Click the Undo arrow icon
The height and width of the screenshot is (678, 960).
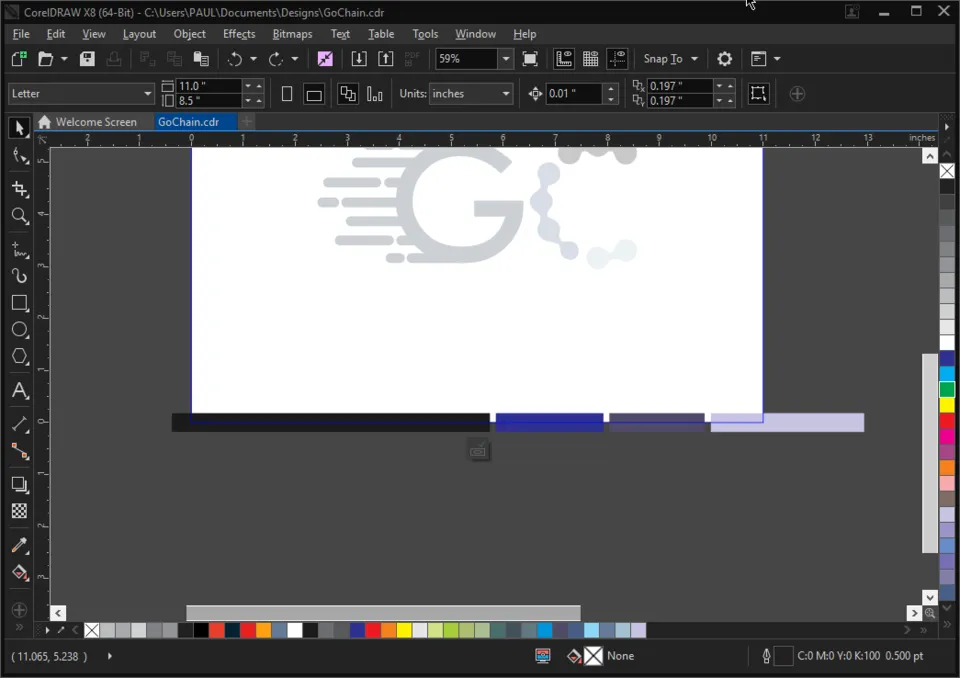click(235, 59)
